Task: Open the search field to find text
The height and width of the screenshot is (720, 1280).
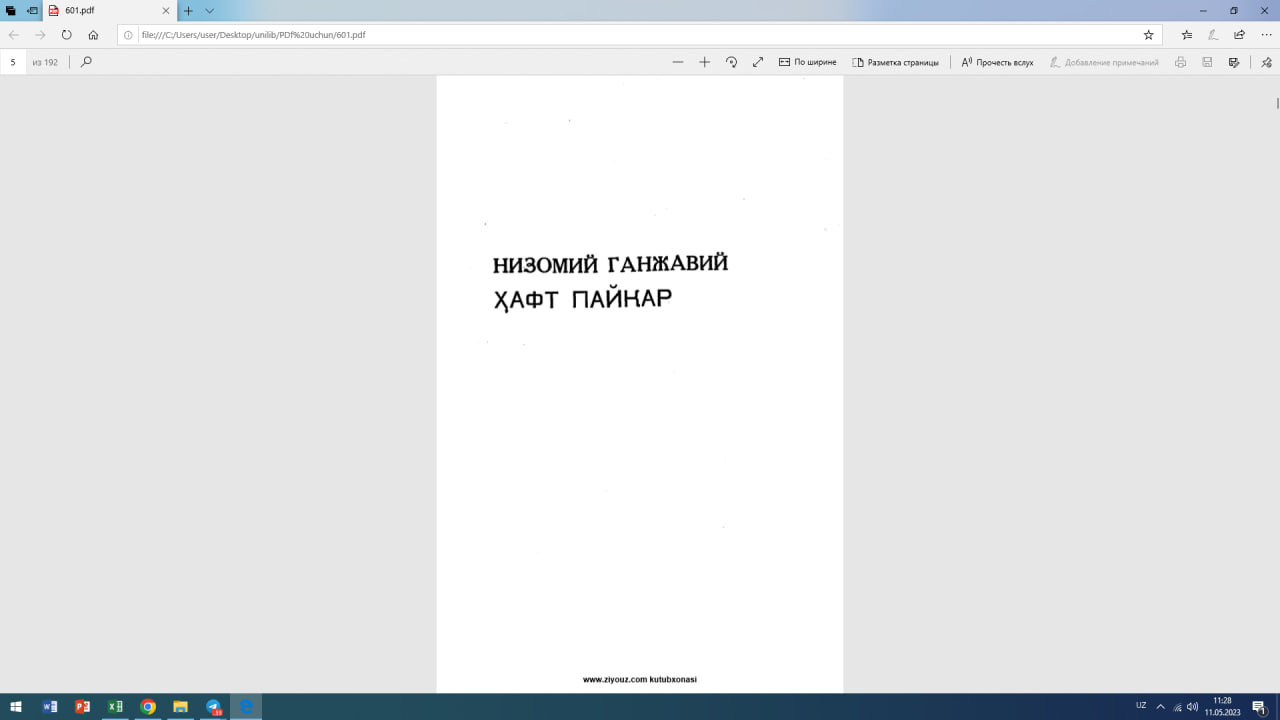Action: tap(86, 61)
